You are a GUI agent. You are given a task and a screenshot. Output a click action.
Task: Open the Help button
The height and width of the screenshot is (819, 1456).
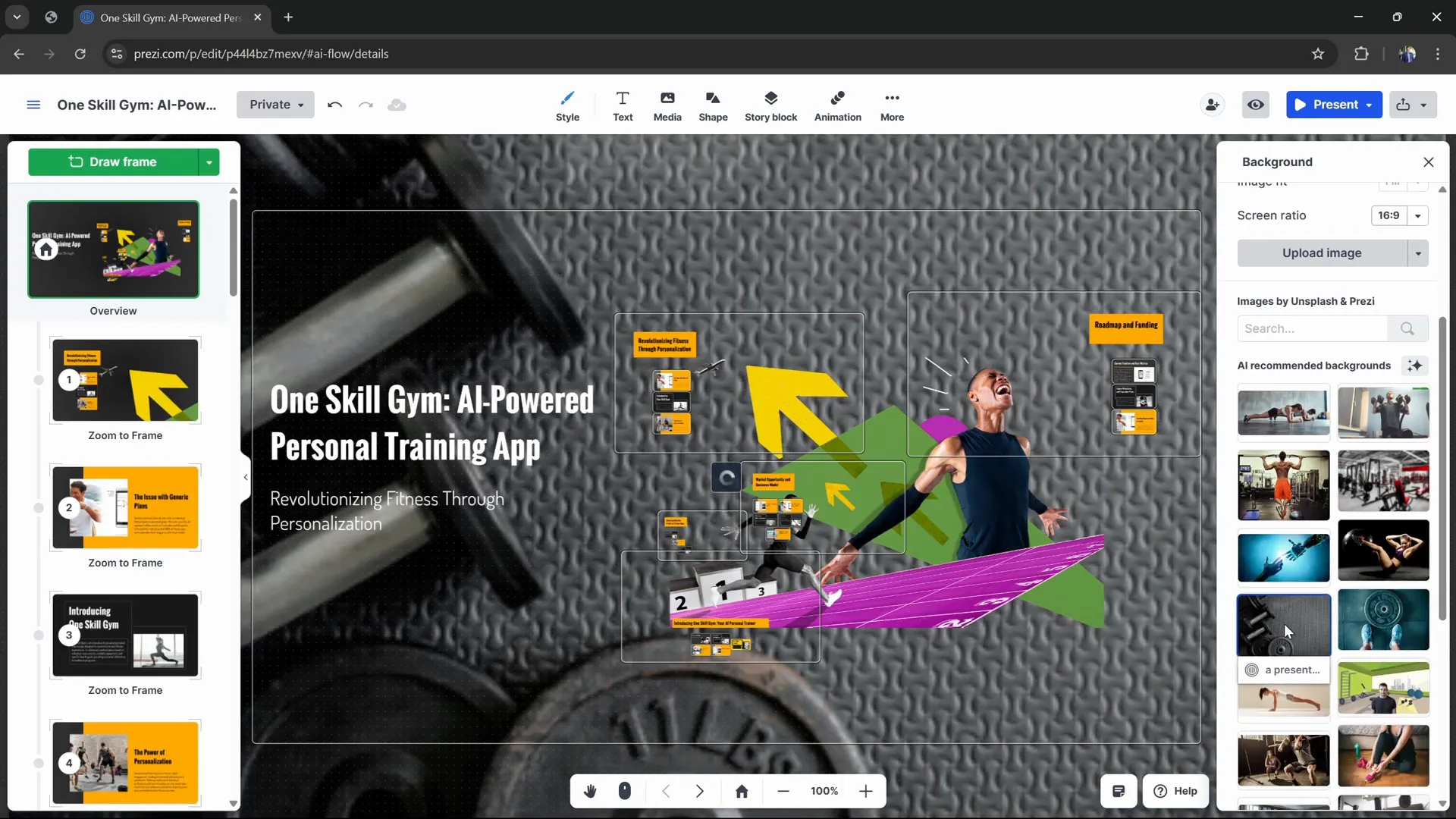coord(1175,791)
